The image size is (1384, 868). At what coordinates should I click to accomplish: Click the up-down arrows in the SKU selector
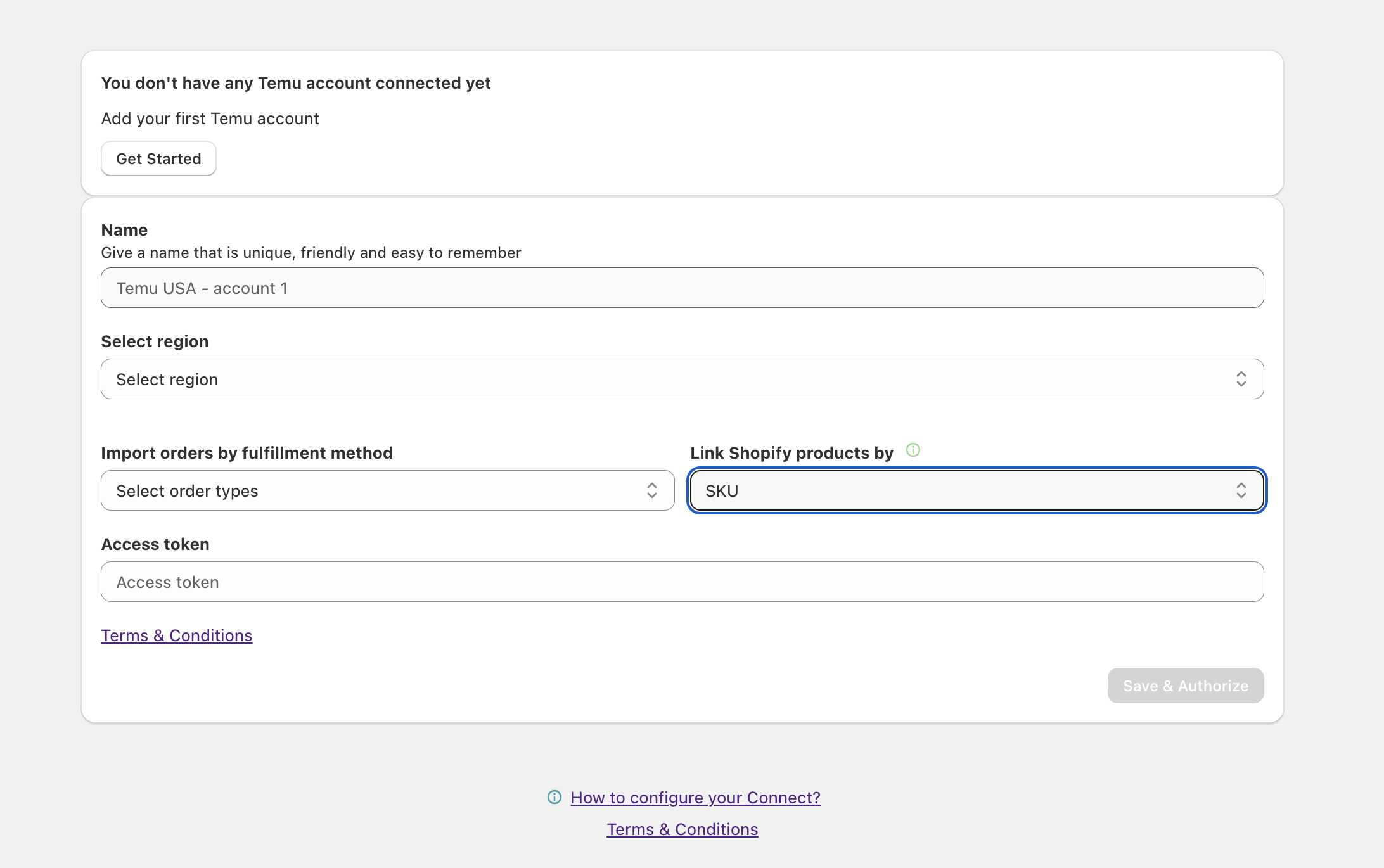1241,491
